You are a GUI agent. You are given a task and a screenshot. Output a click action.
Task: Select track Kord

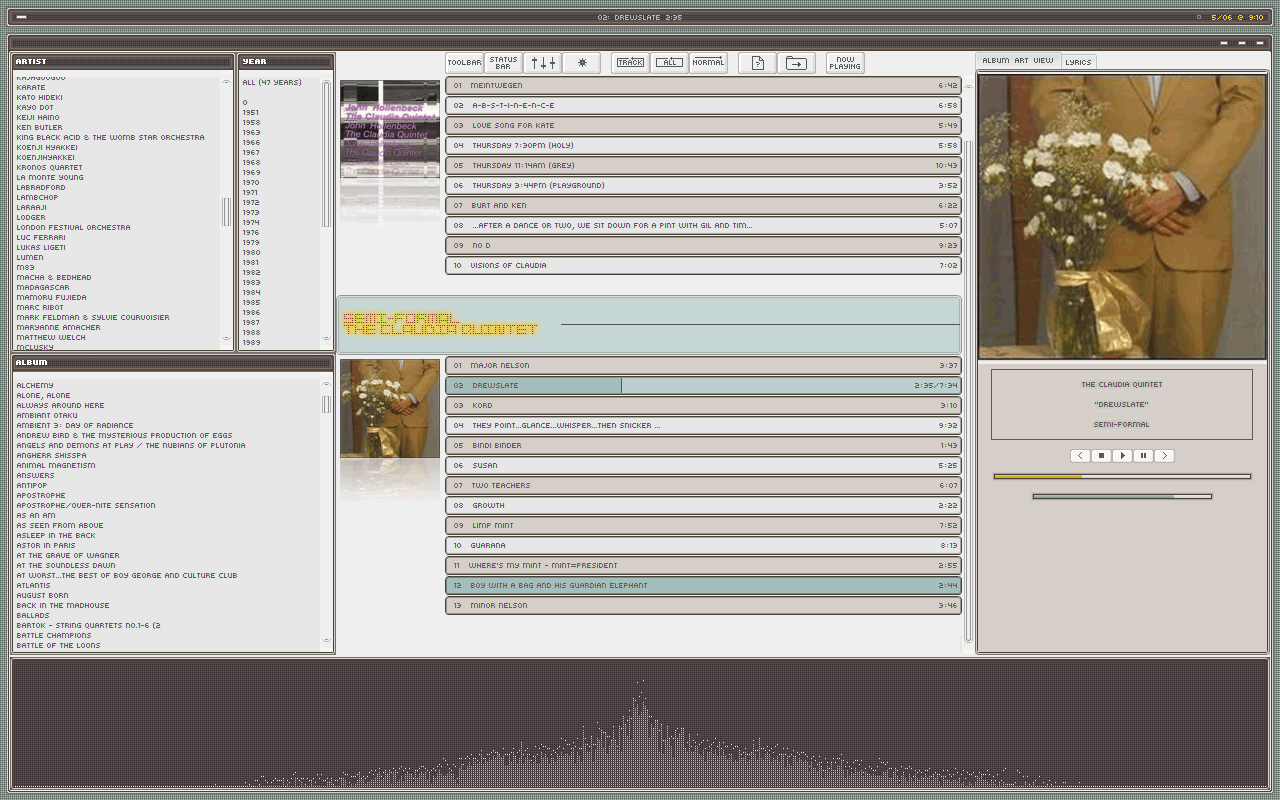[x=703, y=405]
